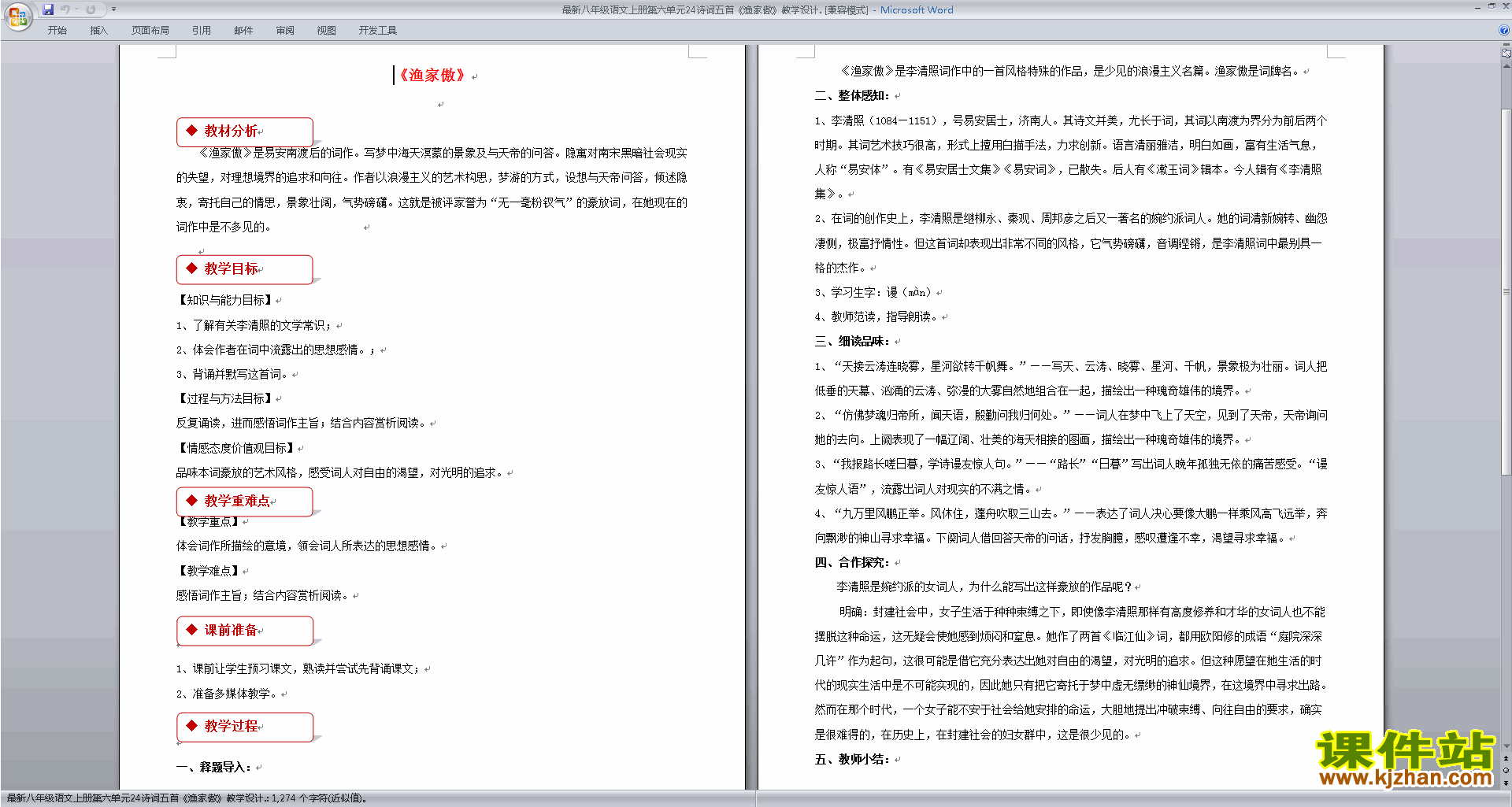Click the 【知识与能力目标】 line

[x=225, y=300]
